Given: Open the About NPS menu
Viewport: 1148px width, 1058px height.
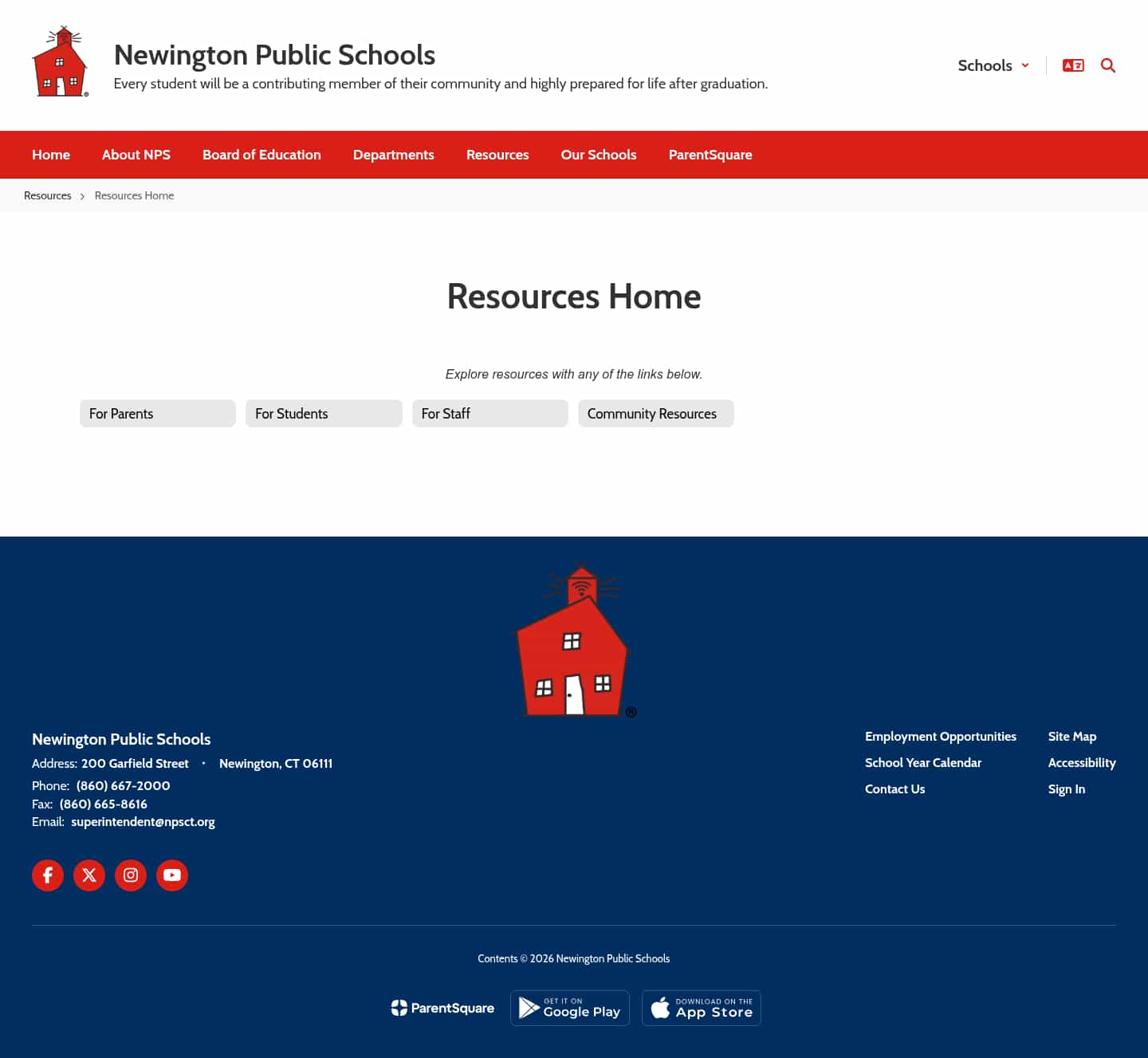Looking at the screenshot, I should point(136,155).
